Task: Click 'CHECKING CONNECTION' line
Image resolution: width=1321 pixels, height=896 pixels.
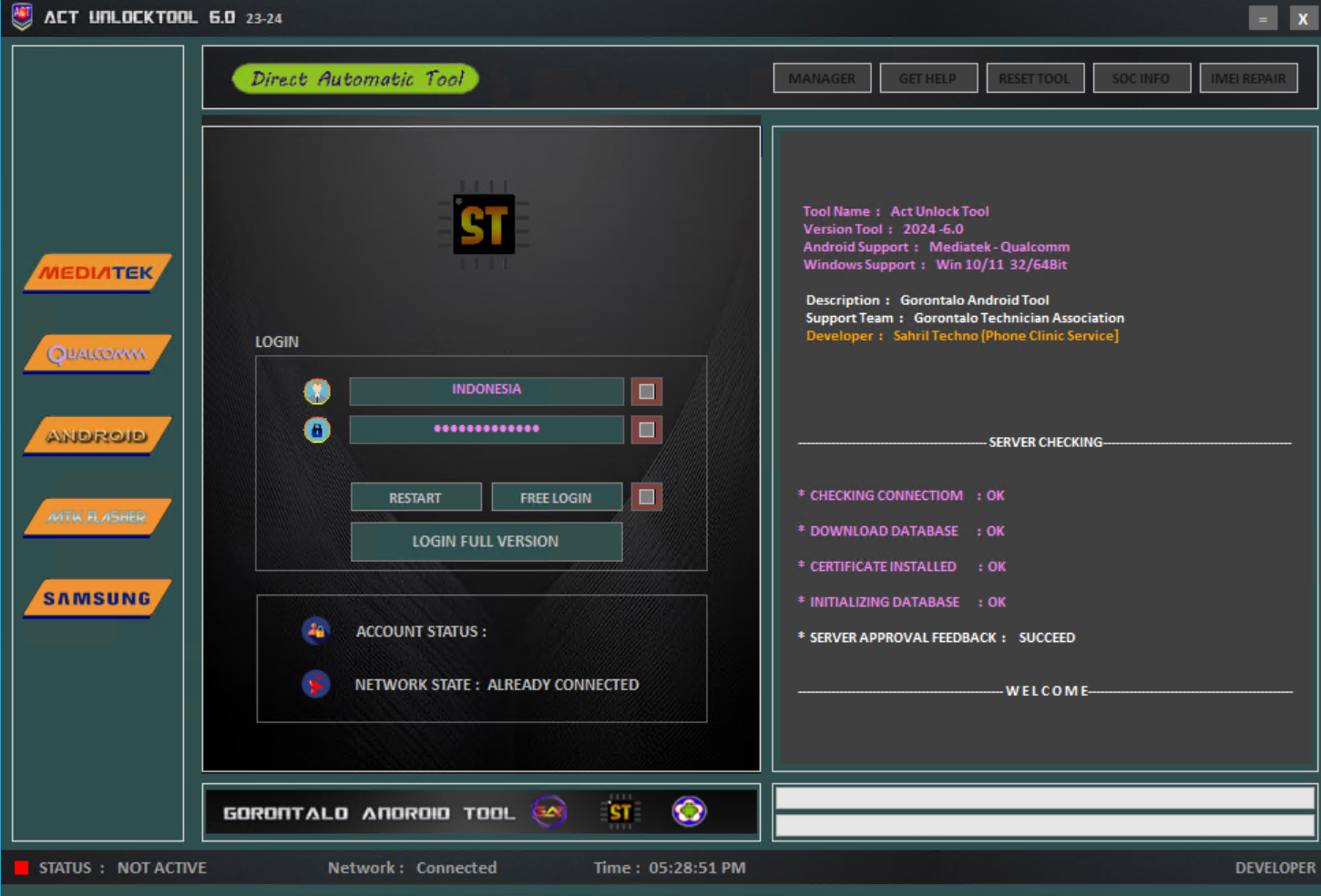Action: (902, 495)
